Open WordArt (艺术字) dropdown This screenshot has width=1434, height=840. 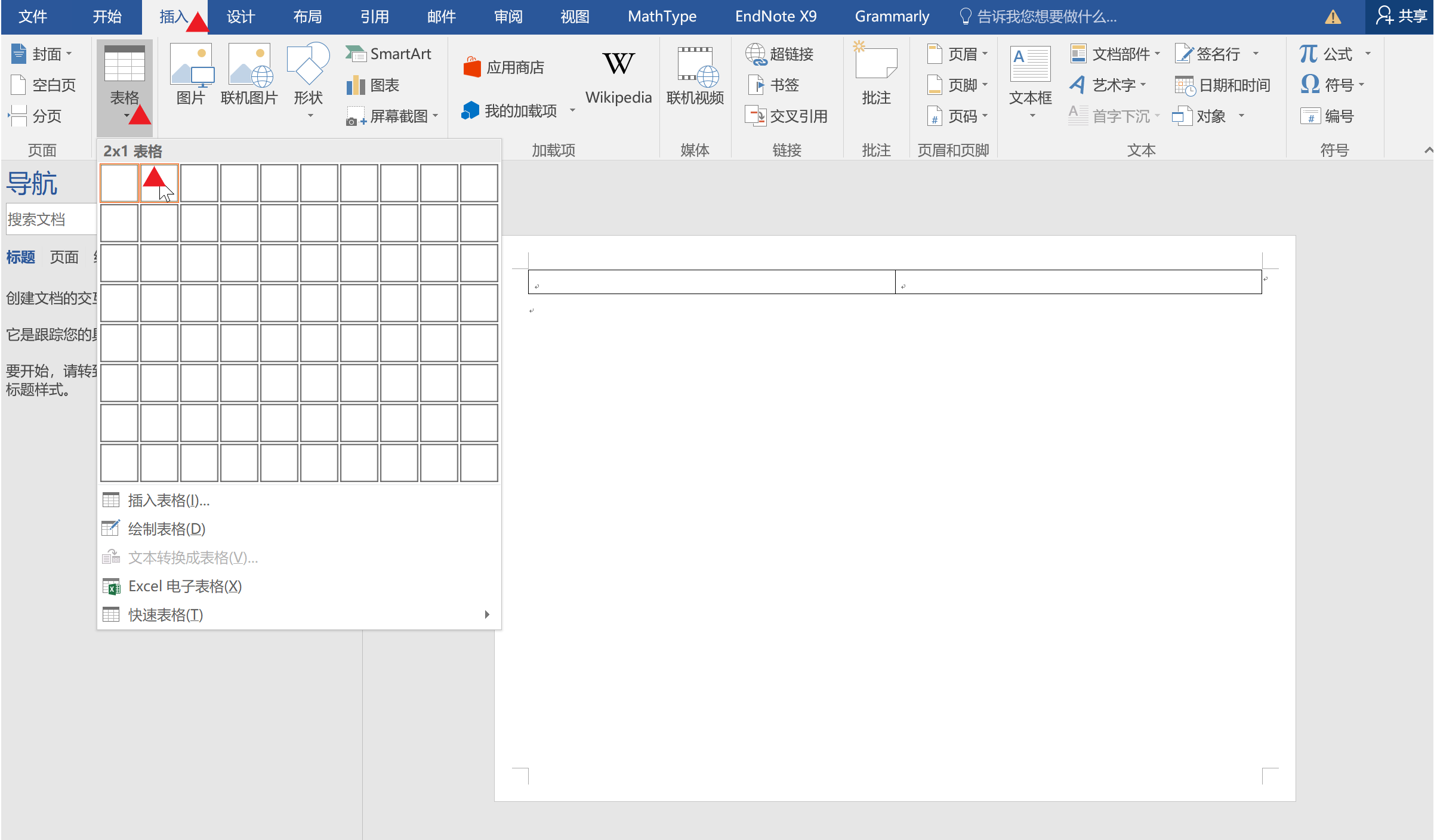coord(1108,85)
